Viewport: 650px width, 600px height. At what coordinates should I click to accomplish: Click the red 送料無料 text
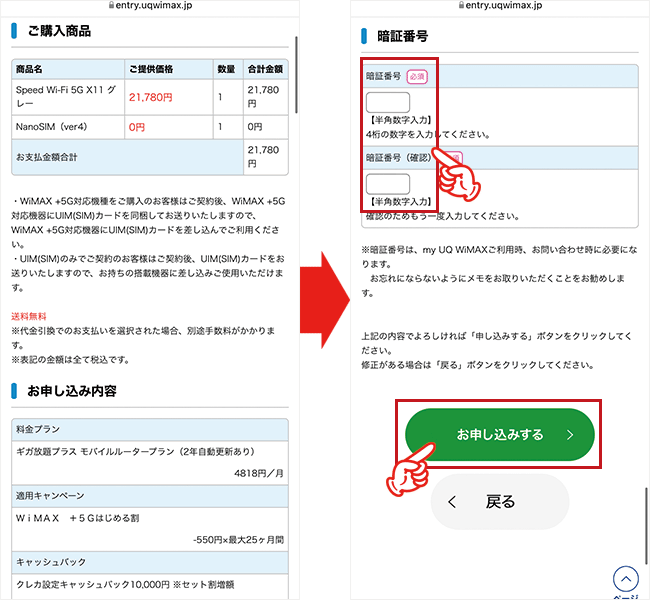coord(29,317)
